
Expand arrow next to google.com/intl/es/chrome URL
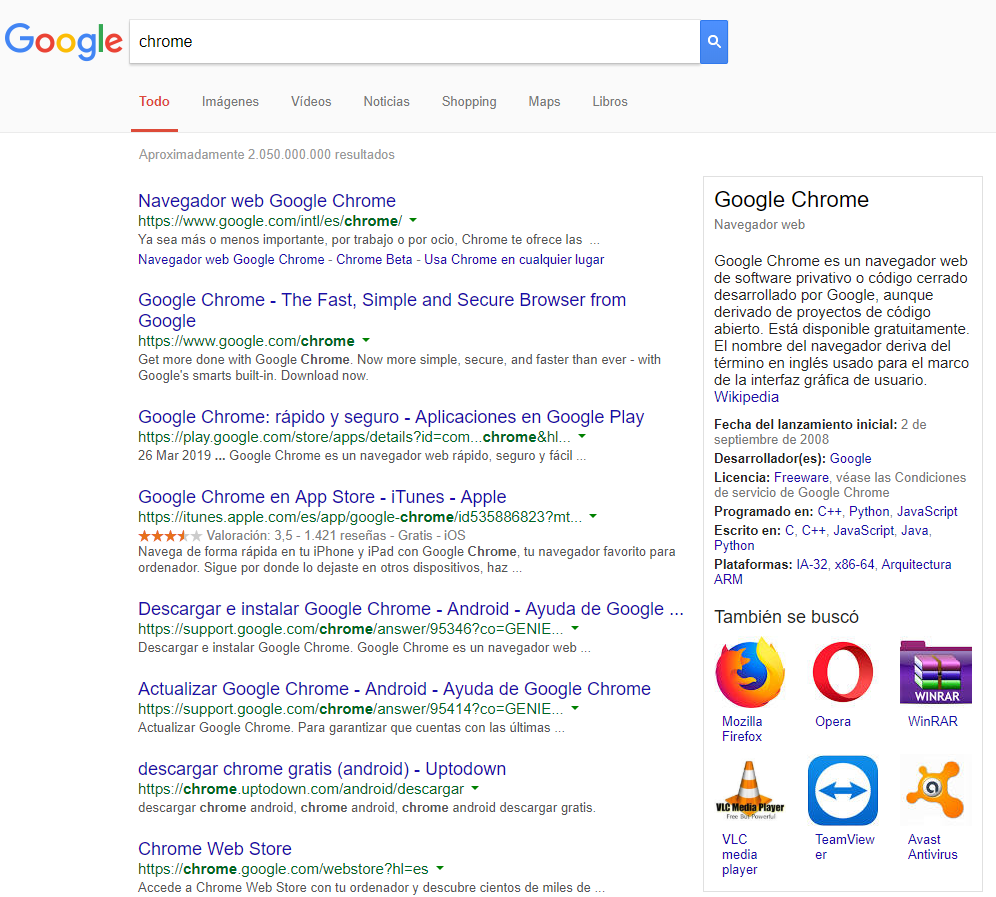pos(413,220)
